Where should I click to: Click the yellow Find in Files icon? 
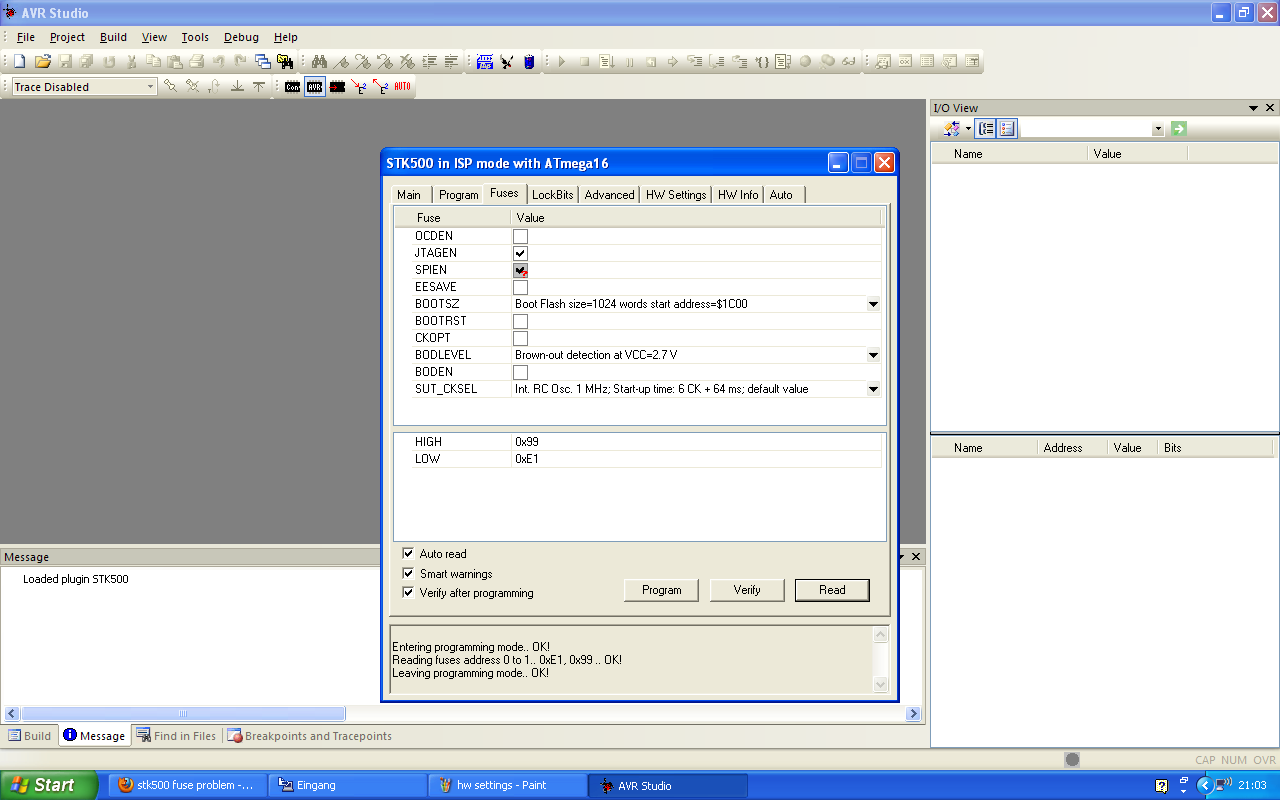tap(284, 62)
